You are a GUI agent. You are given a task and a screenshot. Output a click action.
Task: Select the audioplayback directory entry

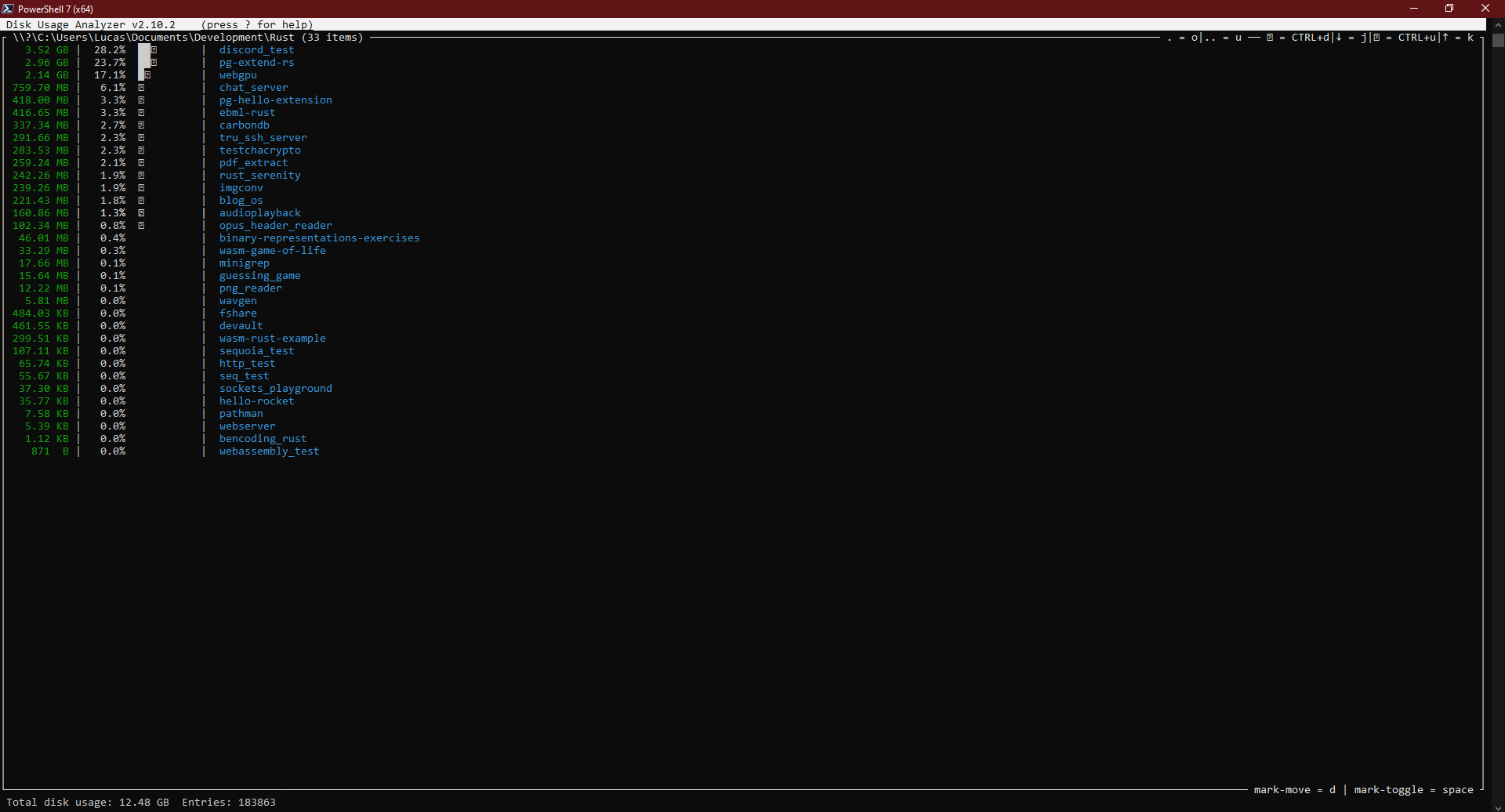259,213
